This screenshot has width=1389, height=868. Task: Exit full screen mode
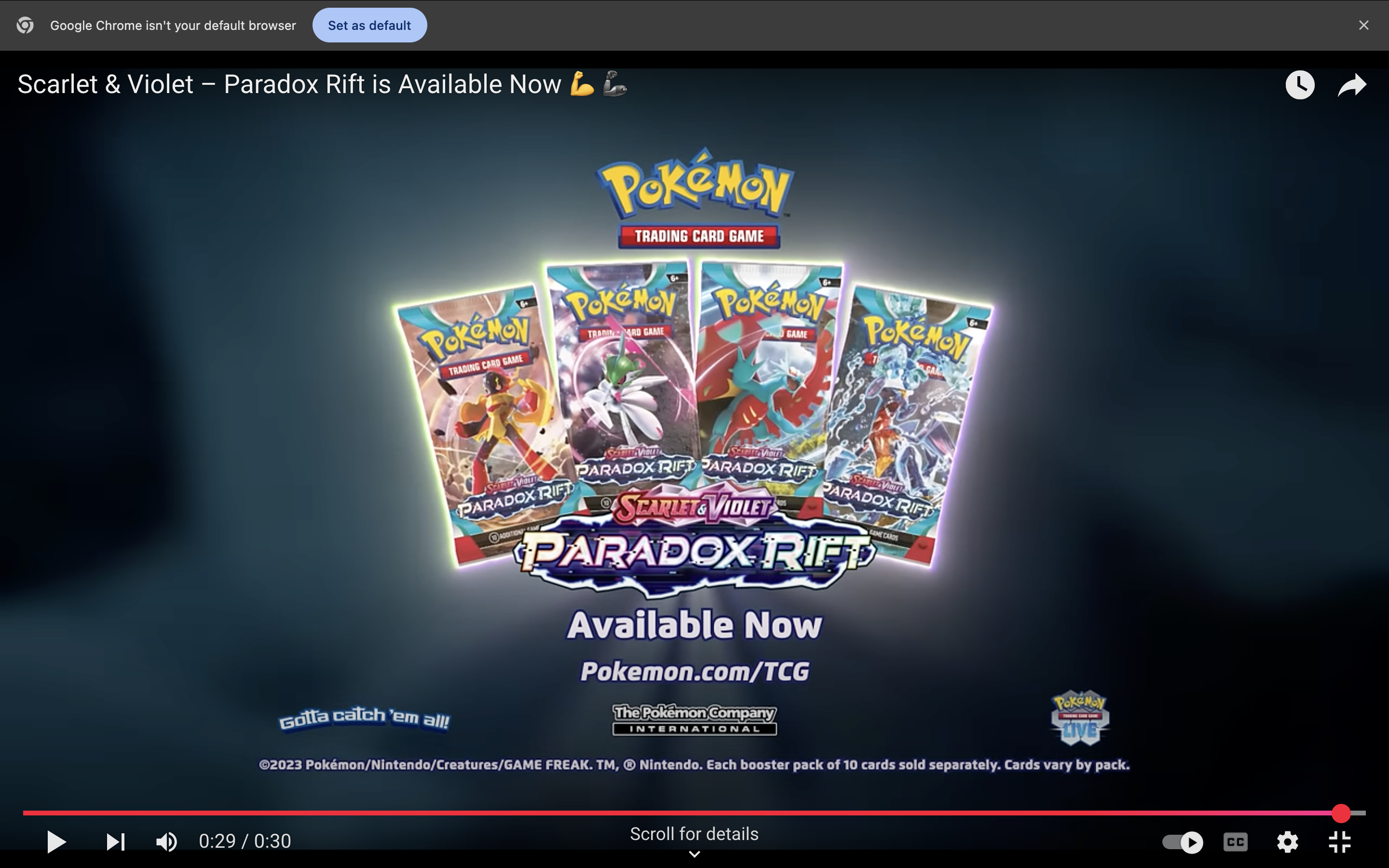pos(1340,842)
